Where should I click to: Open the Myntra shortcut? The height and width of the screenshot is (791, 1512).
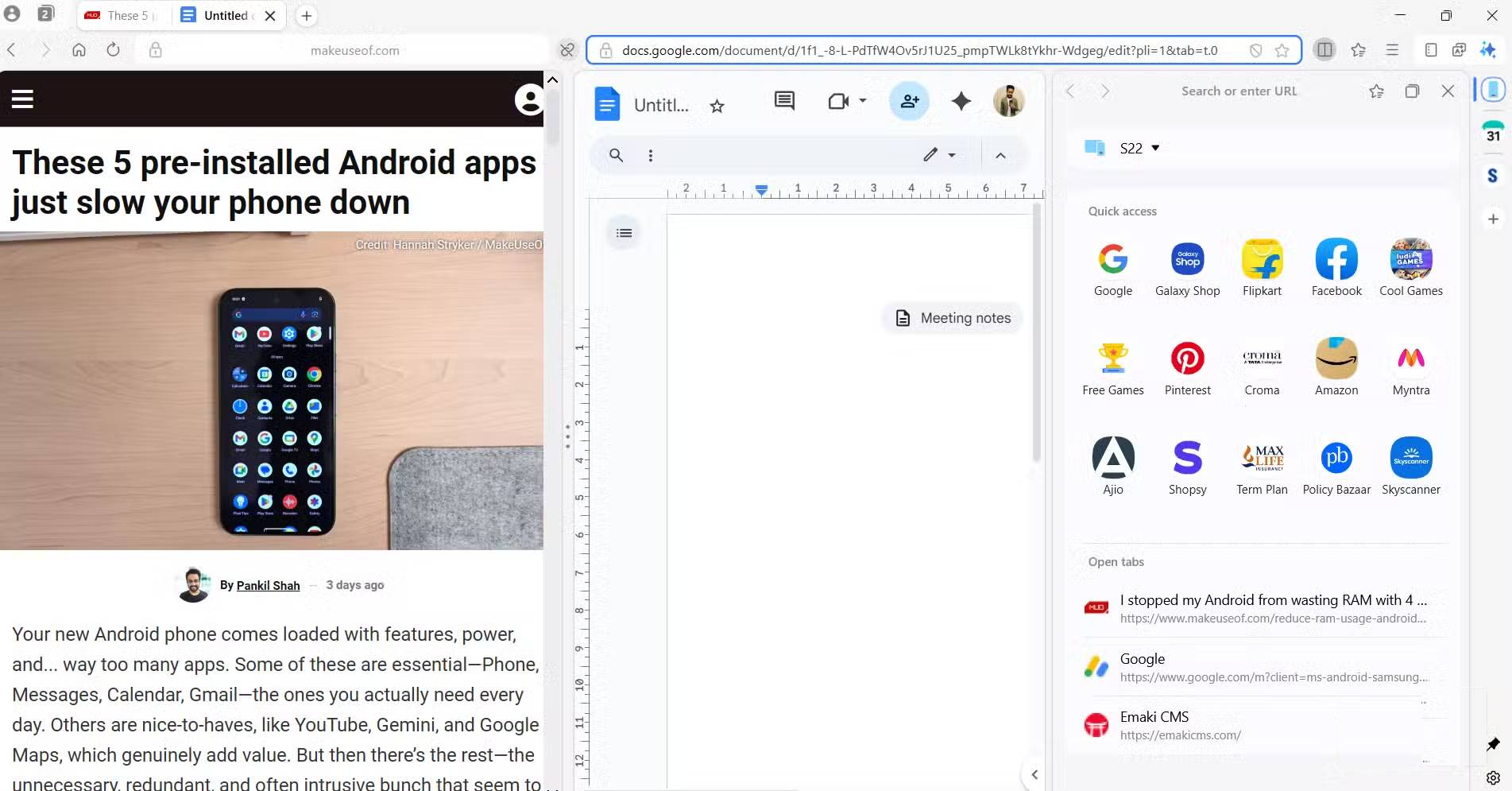pos(1411,367)
